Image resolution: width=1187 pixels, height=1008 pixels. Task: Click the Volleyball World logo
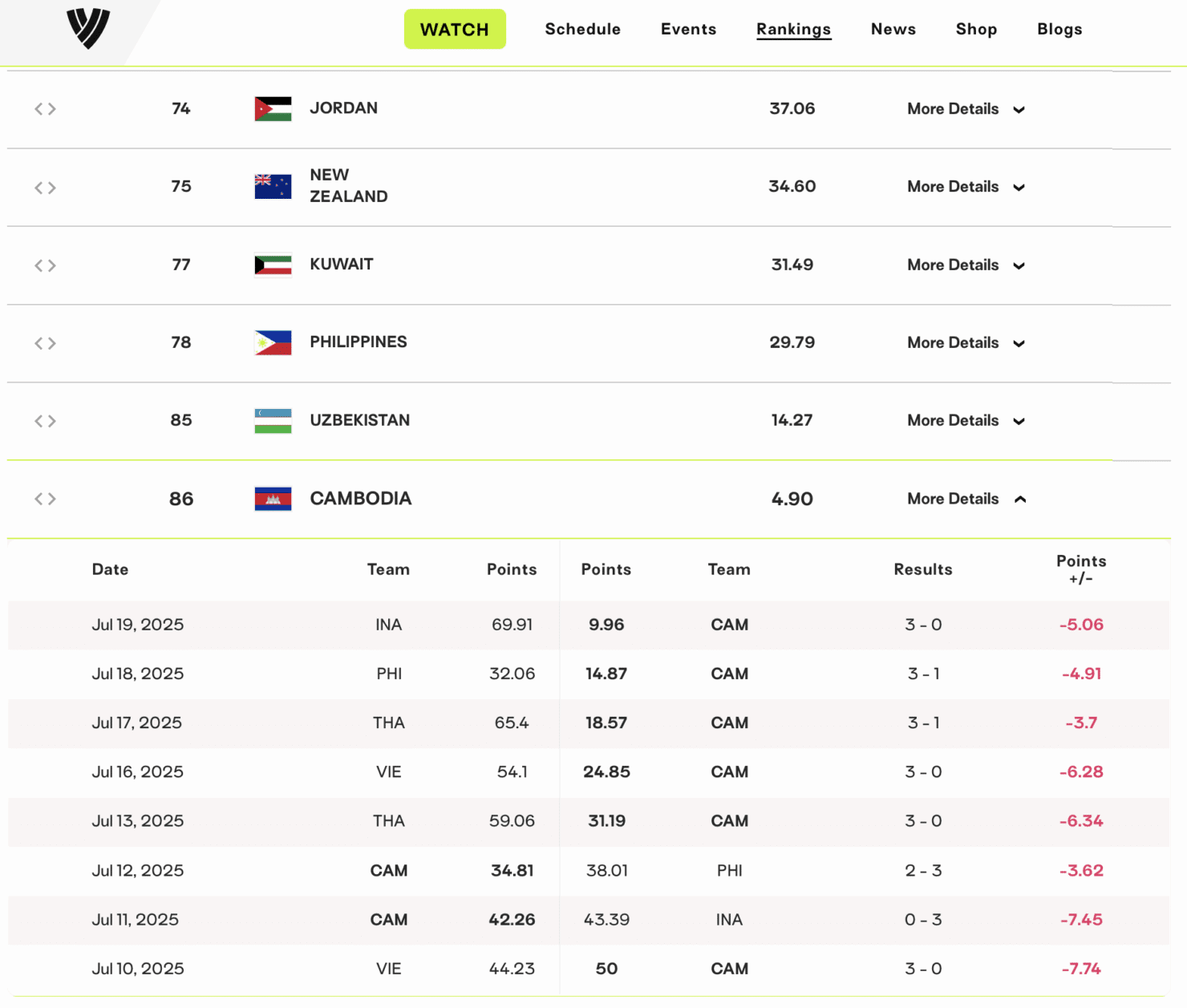click(x=87, y=29)
